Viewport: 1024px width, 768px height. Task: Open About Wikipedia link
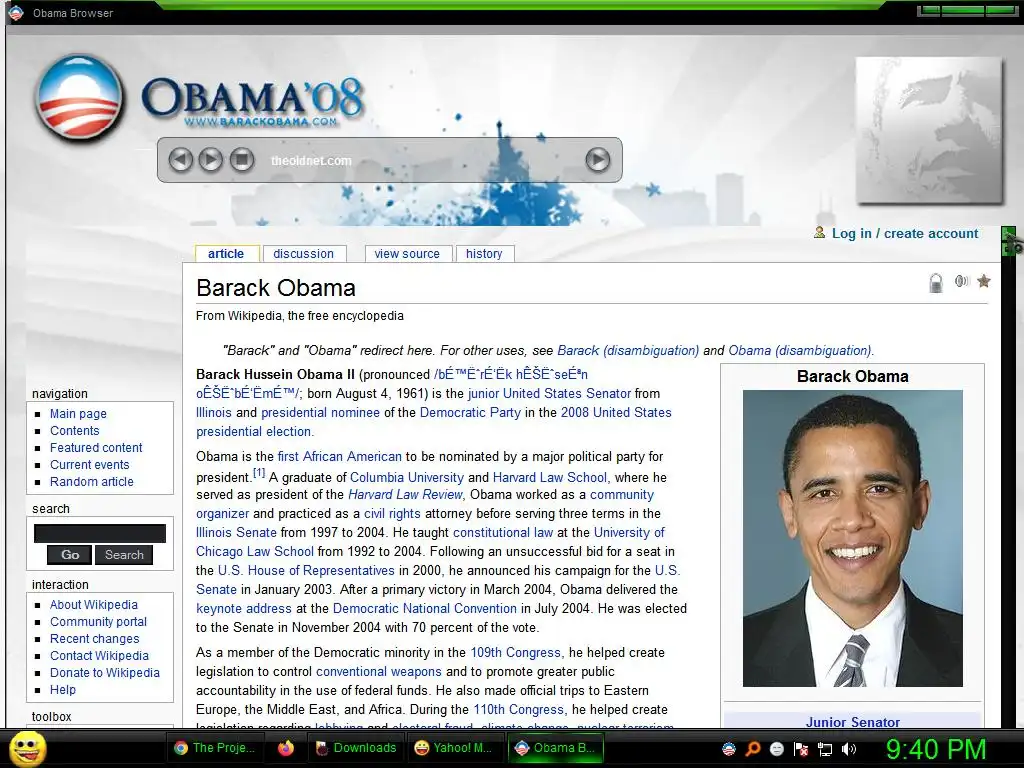[x=94, y=605]
